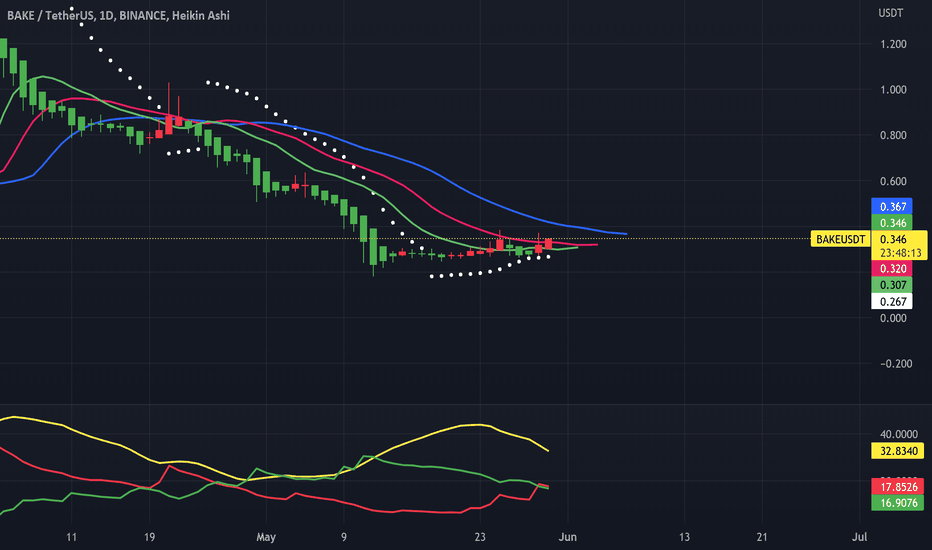Click the white 0.267 price label

coord(893,301)
